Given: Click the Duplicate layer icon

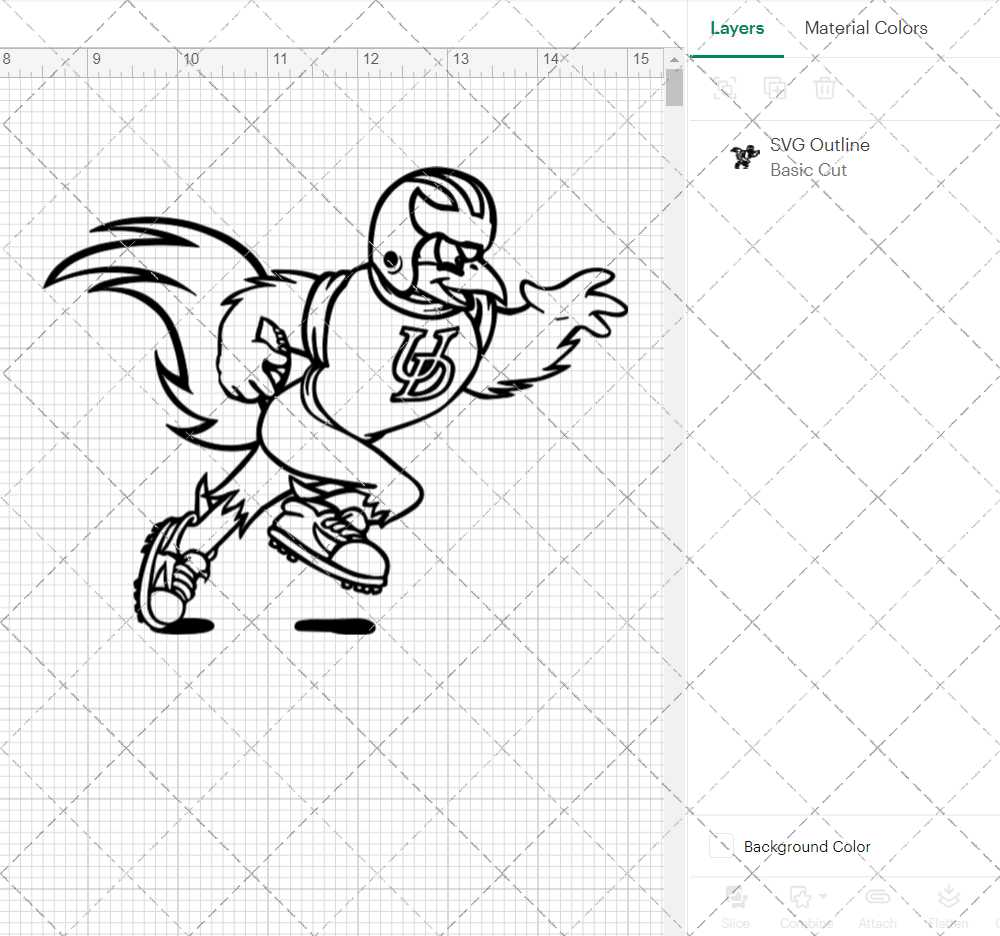Looking at the screenshot, I should [x=774, y=88].
